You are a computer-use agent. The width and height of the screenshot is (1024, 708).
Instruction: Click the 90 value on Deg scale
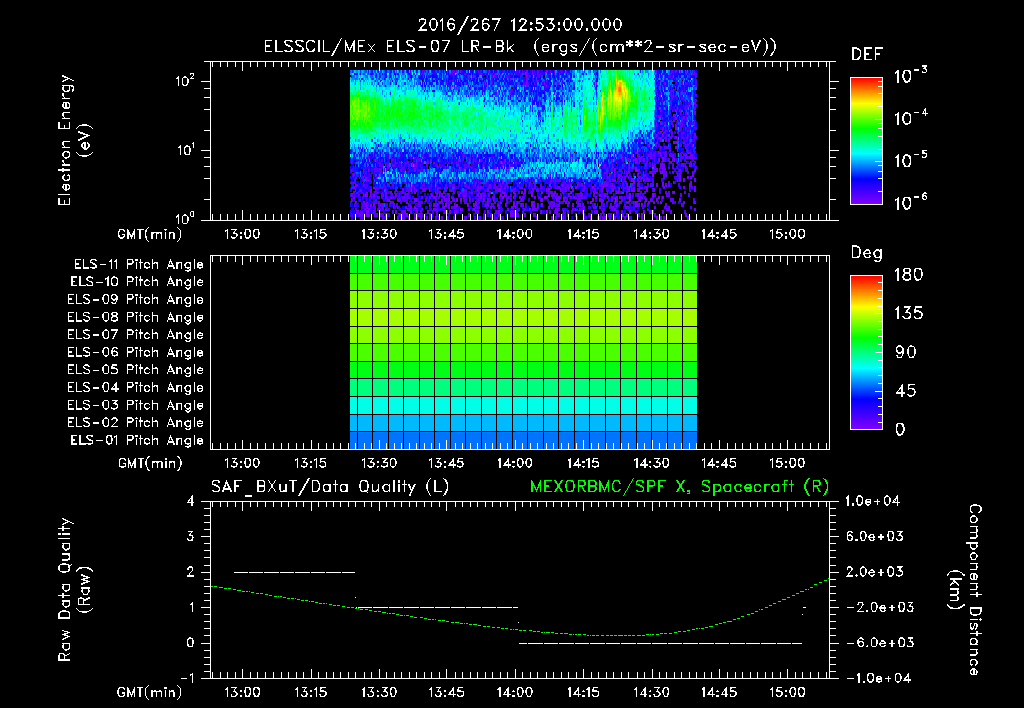906,352
